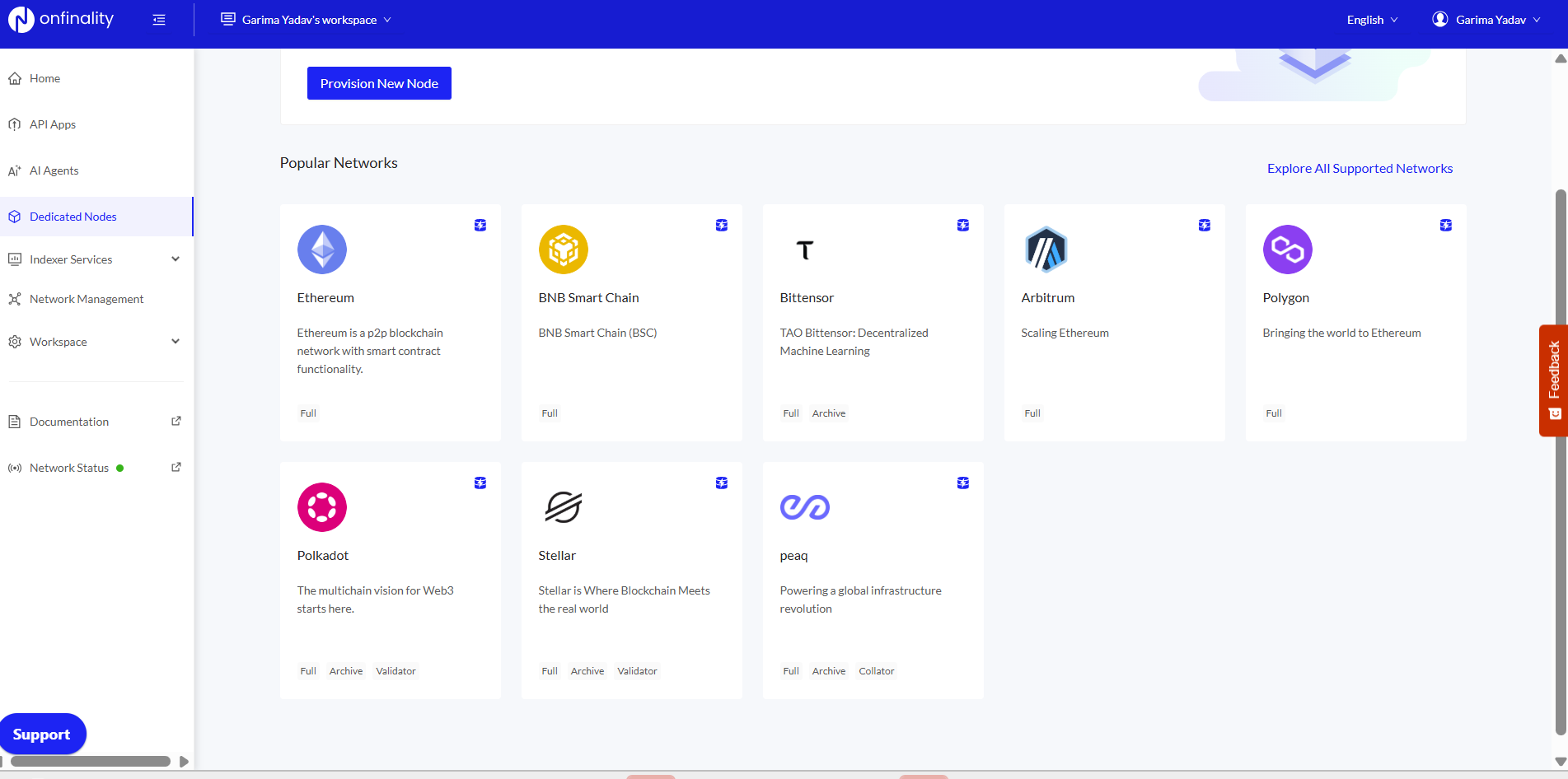The image size is (1568, 779).
Task: Click the dedicated badge icon on Bittensor card
Action: 963,225
